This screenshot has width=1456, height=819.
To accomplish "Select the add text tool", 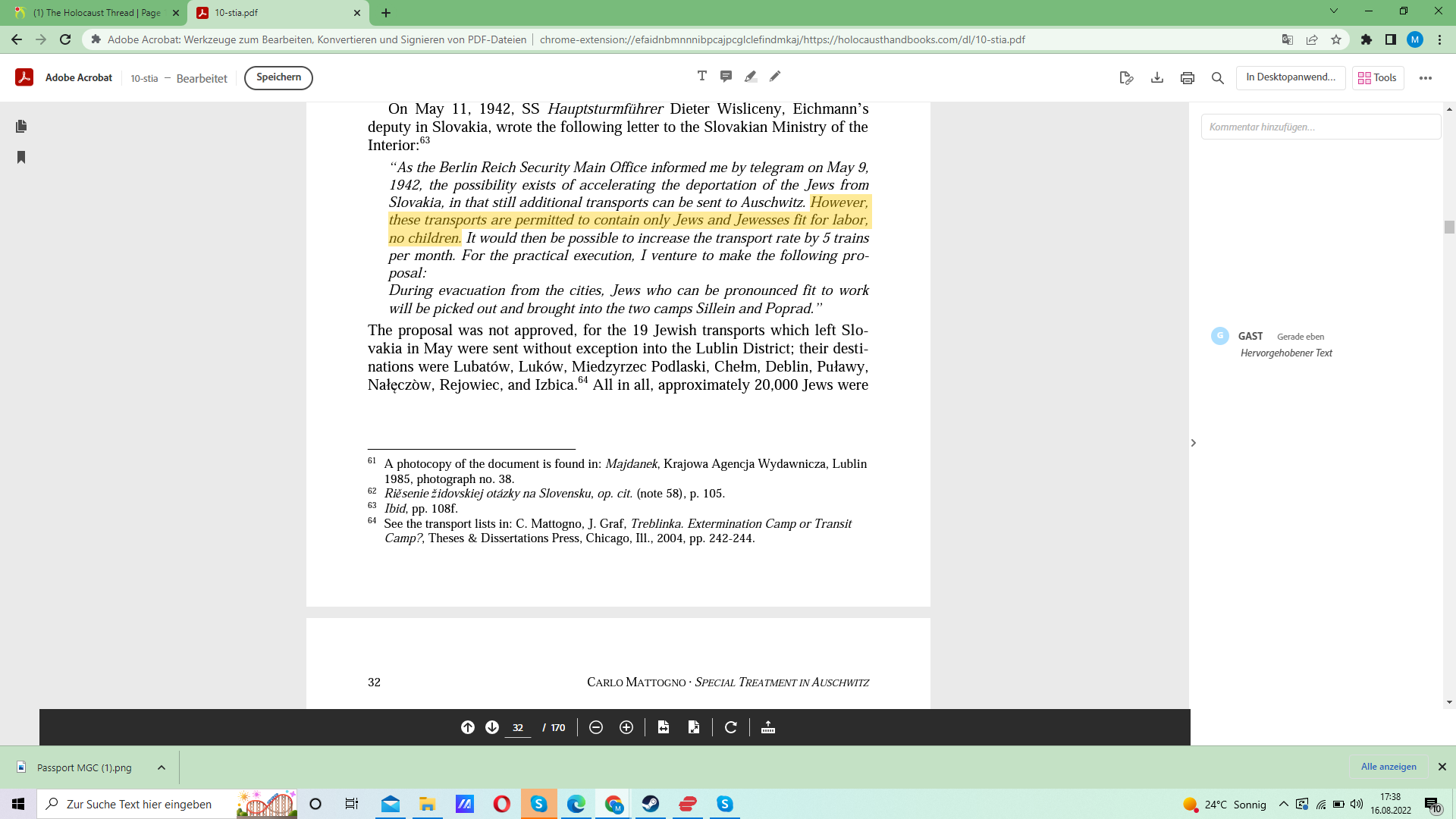I will [701, 76].
